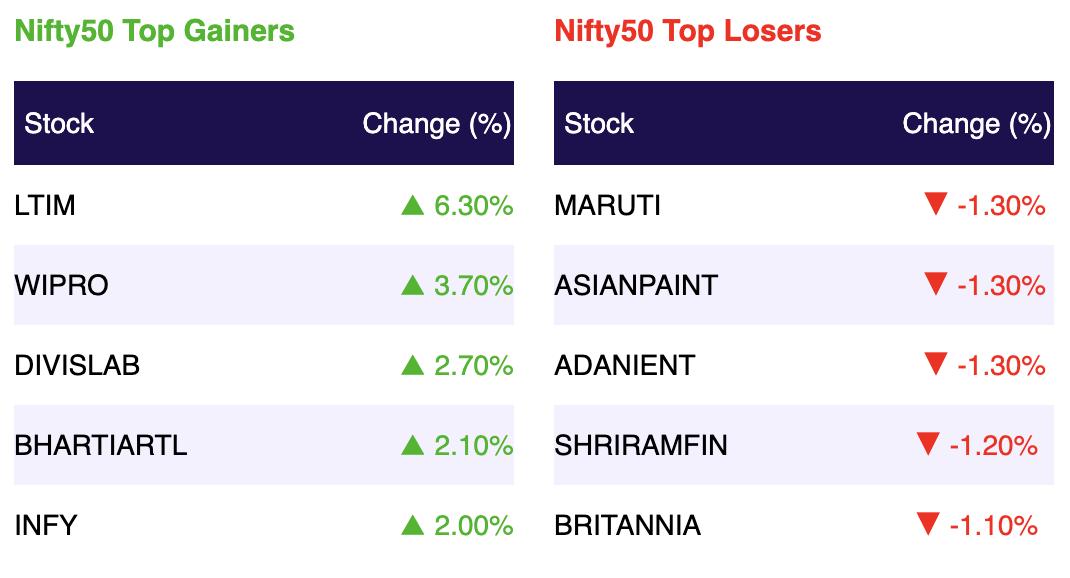Select Change (%) header in losers table
1070x578 pixels.
click(x=977, y=124)
